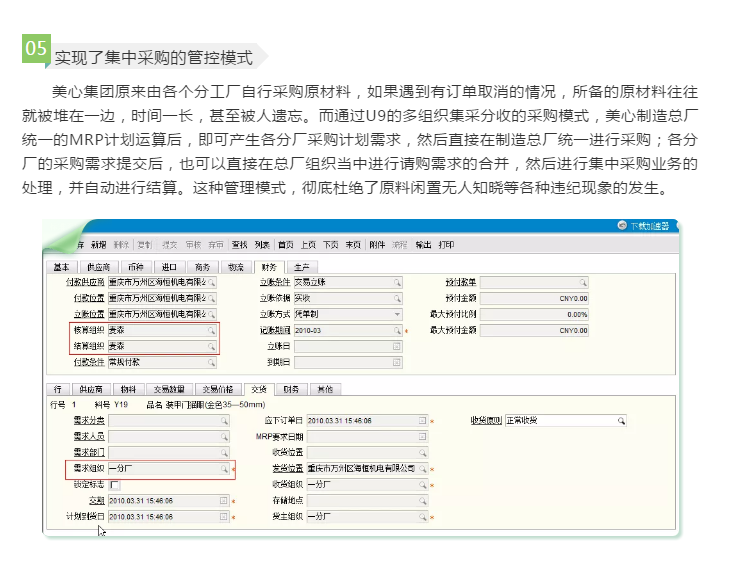Image resolution: width=730 pixels, height=568 pixels.
Task: Open lookup for 结算组织 field
Action: click(211, 346)
